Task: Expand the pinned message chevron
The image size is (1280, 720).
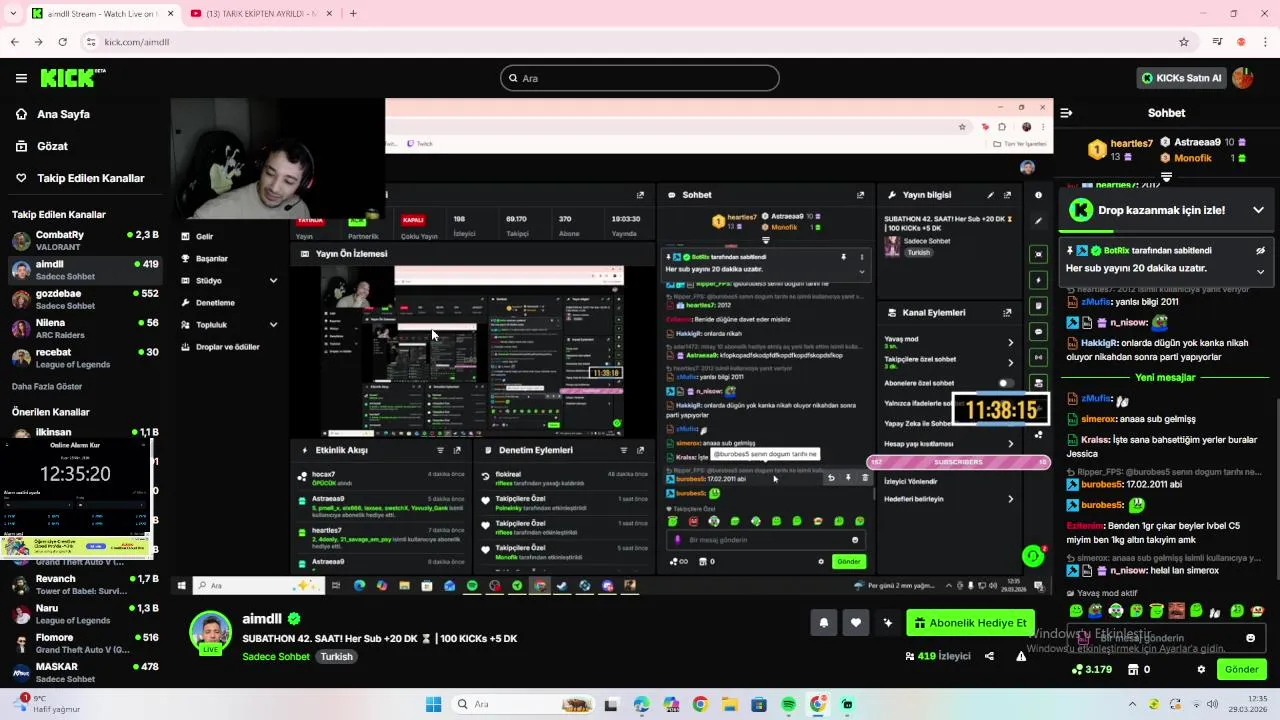Action: (x=1260, y=271)
